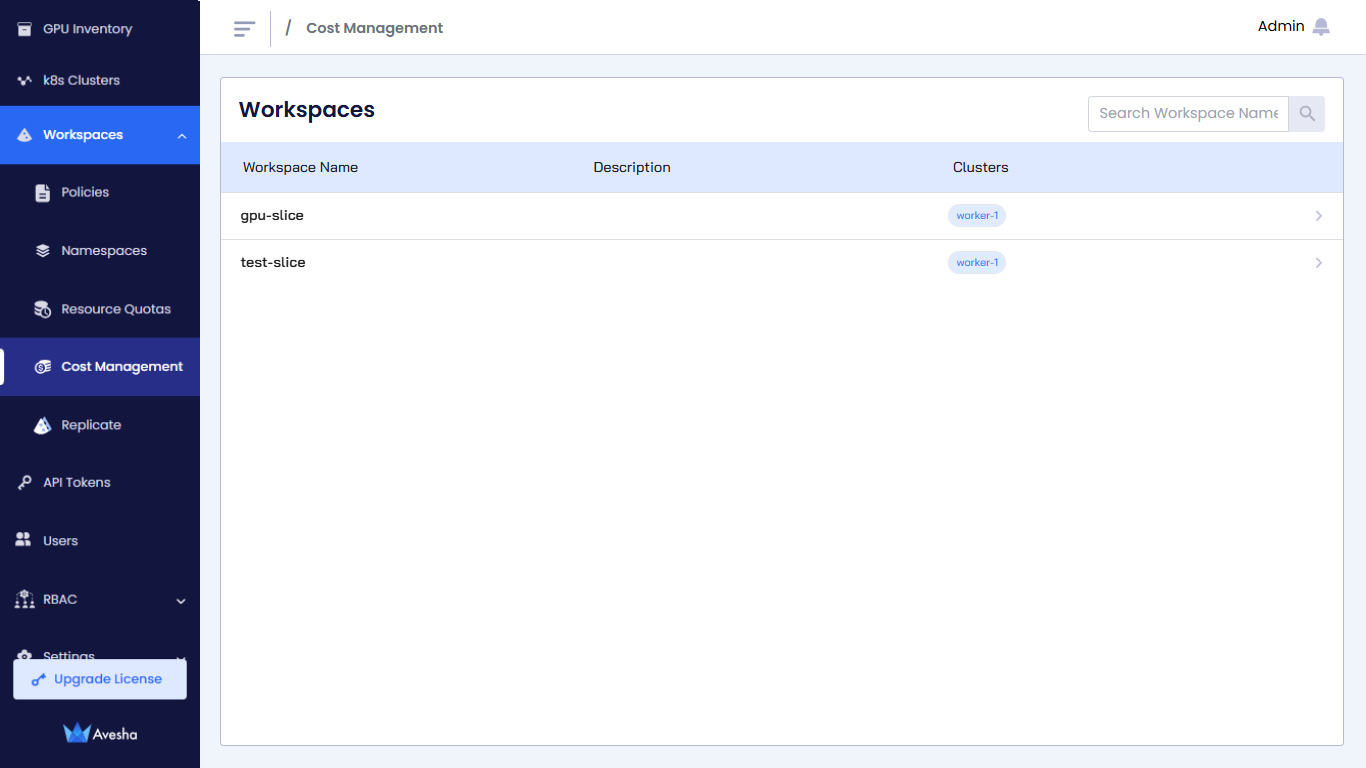Open gpu-slice row details via chevron

click(1318, 216)
